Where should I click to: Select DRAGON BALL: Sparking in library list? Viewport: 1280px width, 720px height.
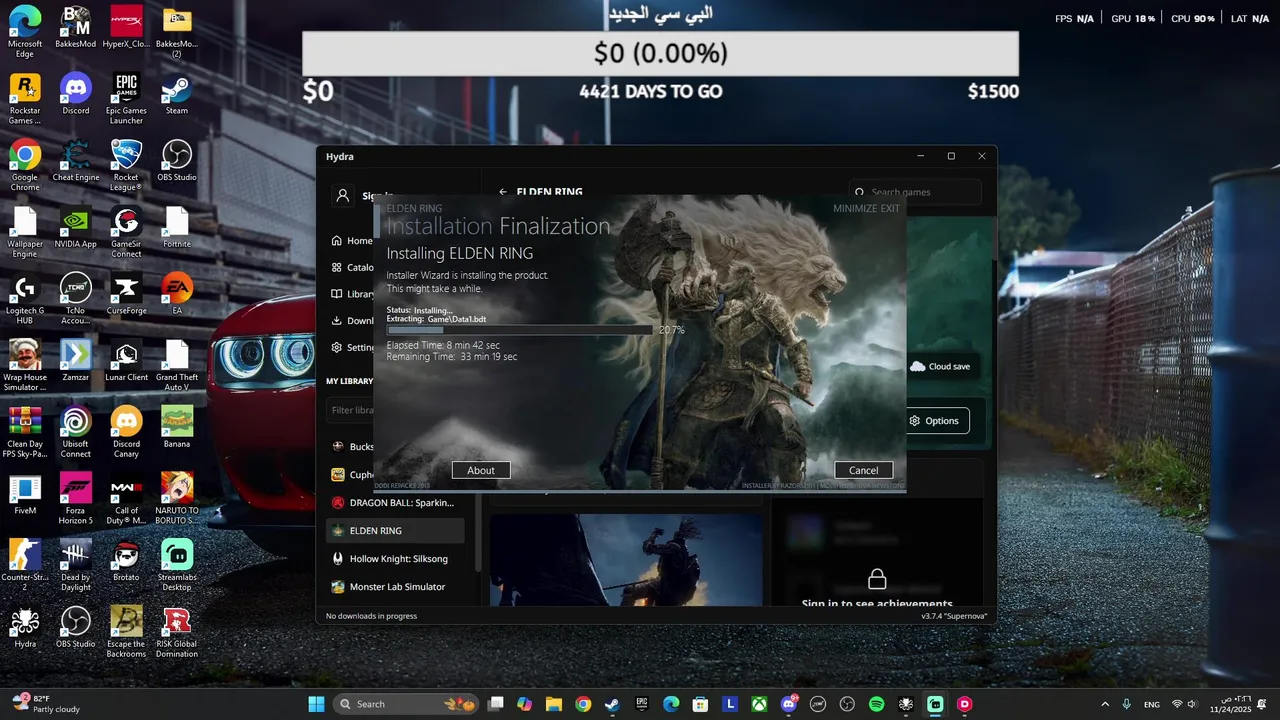pos(396,503)
